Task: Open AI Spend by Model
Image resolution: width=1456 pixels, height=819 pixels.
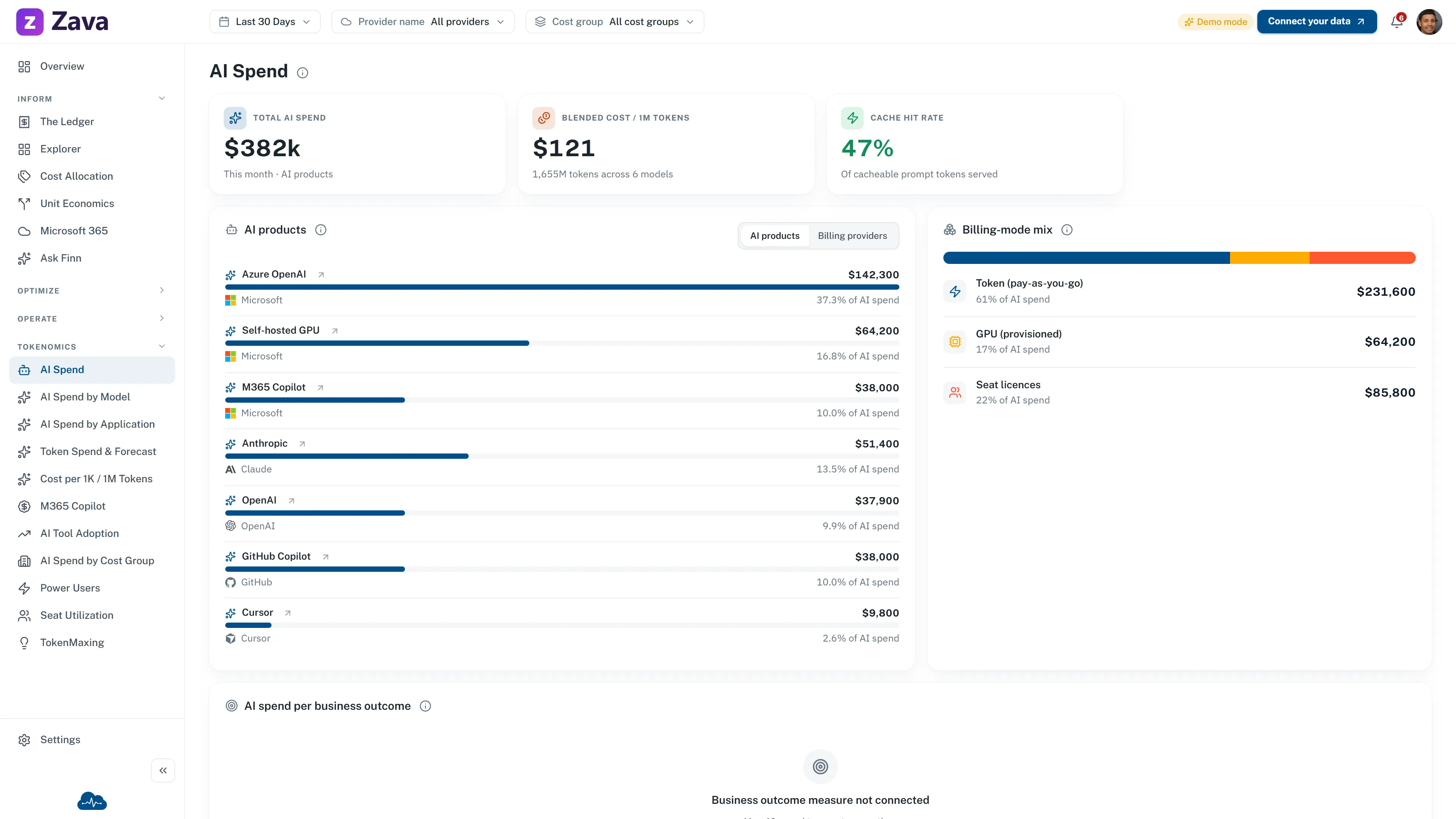Action: coord(92,397)
